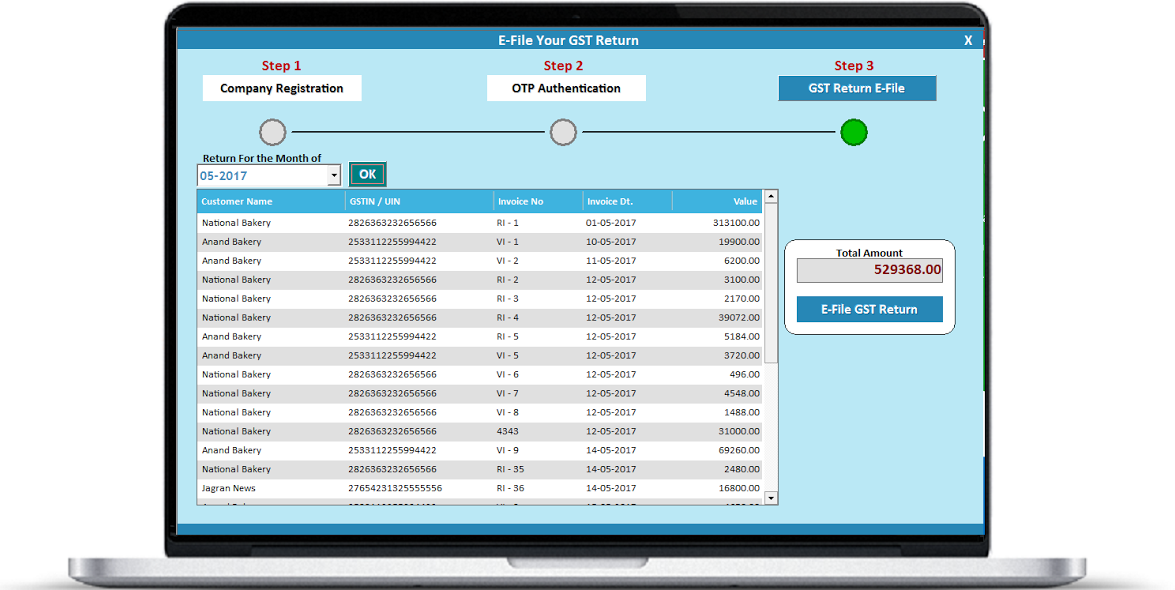Select National Bakery row with invoice RI - 1
Viewport: 1175px width, 590px height.
point(480,223)
